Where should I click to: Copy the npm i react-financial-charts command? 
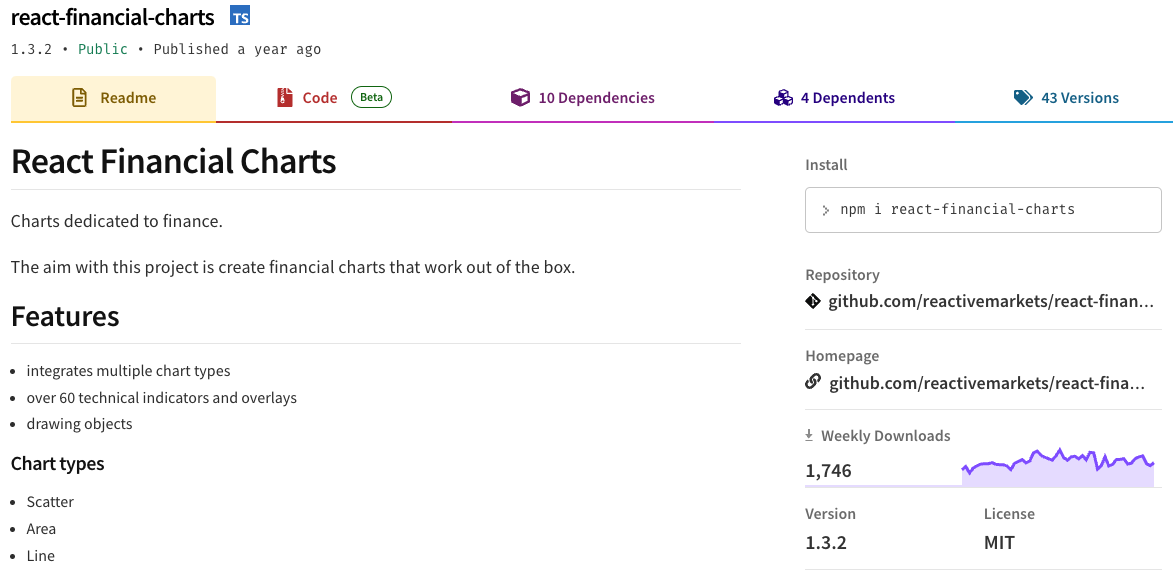983,210
